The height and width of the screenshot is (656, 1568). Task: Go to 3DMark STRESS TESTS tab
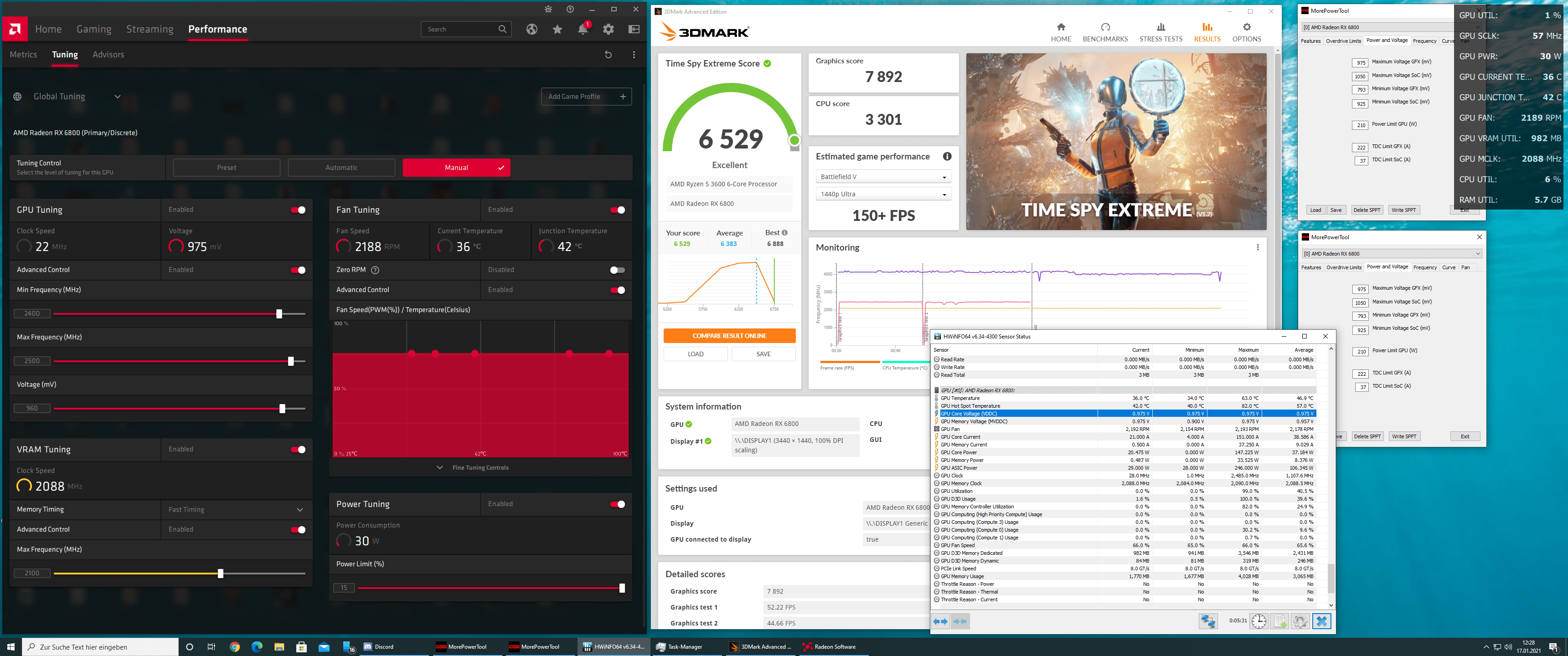click(x=1161, y=32)
